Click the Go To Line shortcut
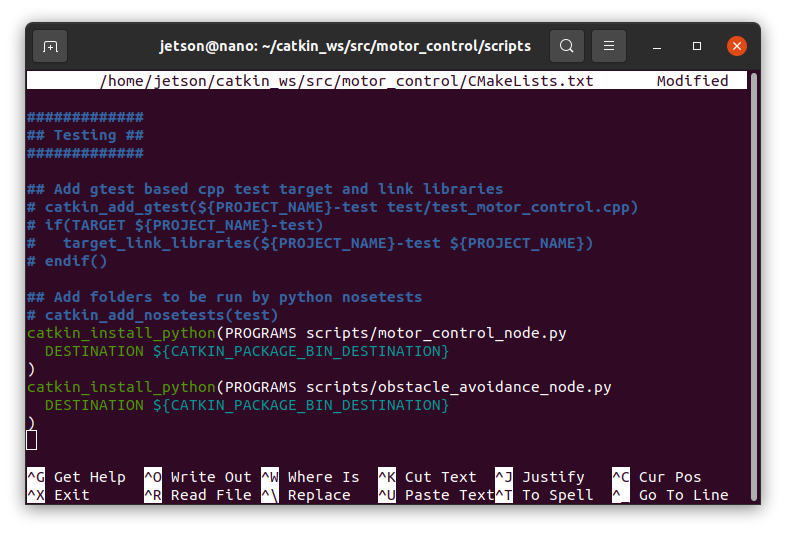The image size is (786, 533). tap(670, 495)
